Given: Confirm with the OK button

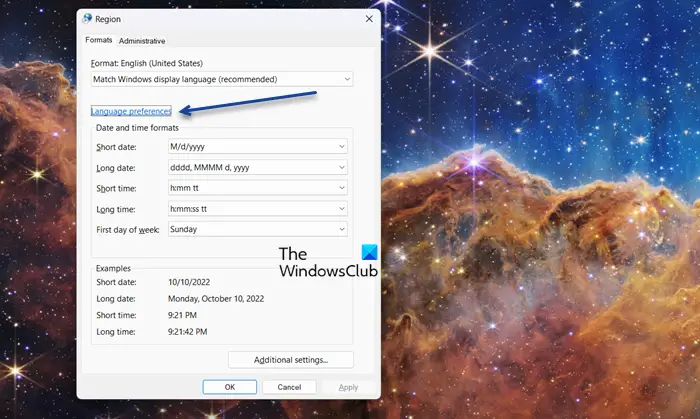Looking at the screenshot, I should pos(229,387).
